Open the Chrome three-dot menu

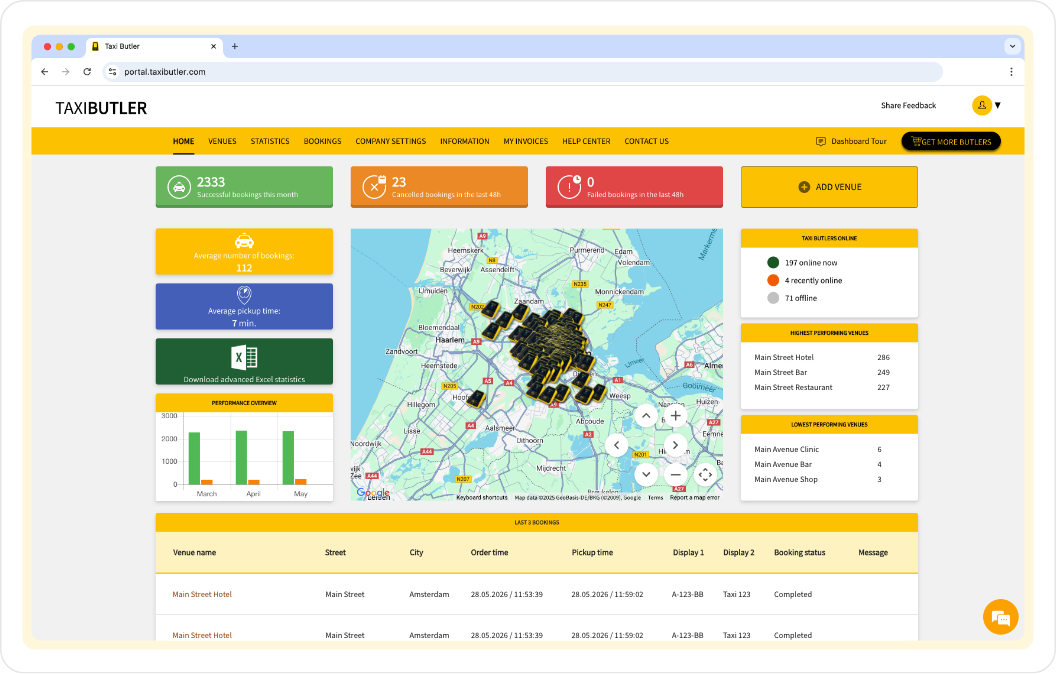(1011, 72)
